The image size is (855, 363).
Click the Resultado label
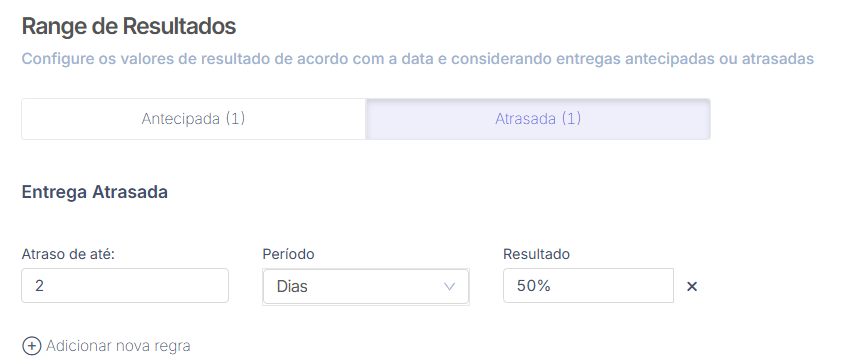(536, 254)
